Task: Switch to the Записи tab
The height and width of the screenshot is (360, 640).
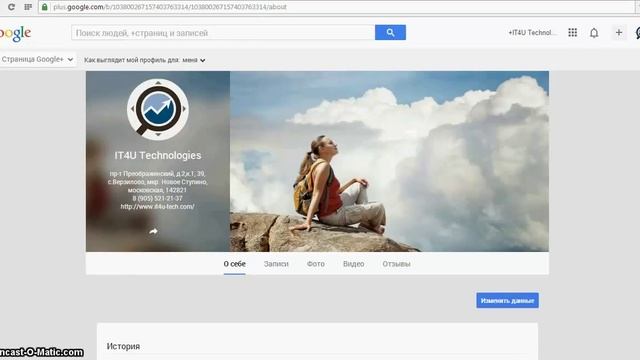Action: (x=276, y=264)
